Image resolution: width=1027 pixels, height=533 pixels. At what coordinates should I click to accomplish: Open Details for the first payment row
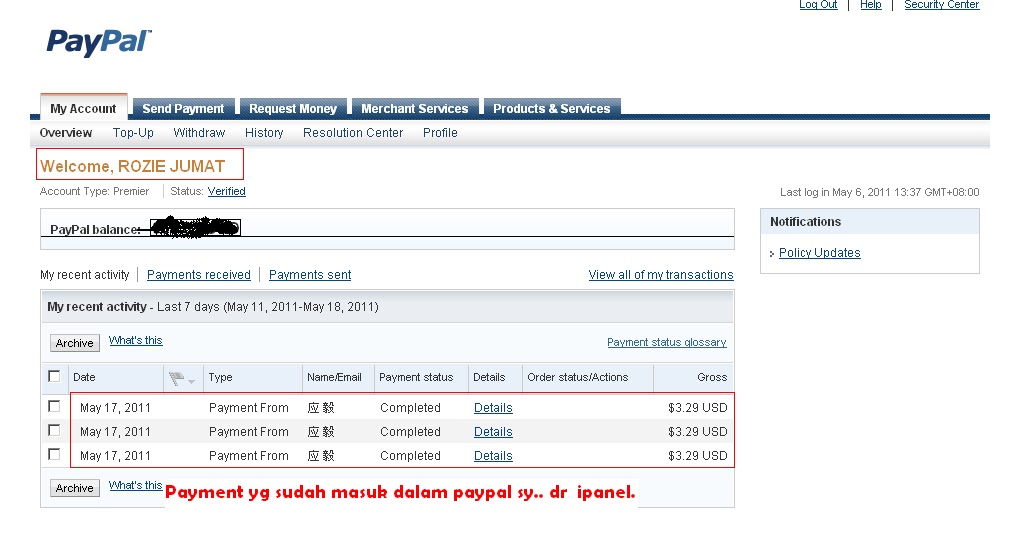click(493, 408)
